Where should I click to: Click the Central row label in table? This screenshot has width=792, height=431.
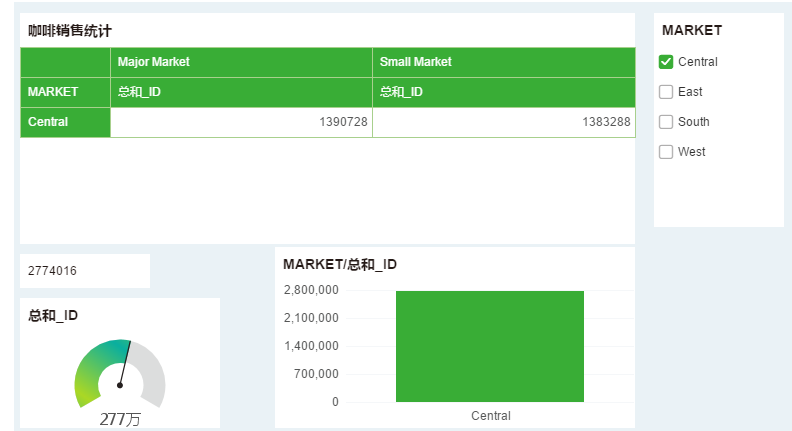coord(65,122)
